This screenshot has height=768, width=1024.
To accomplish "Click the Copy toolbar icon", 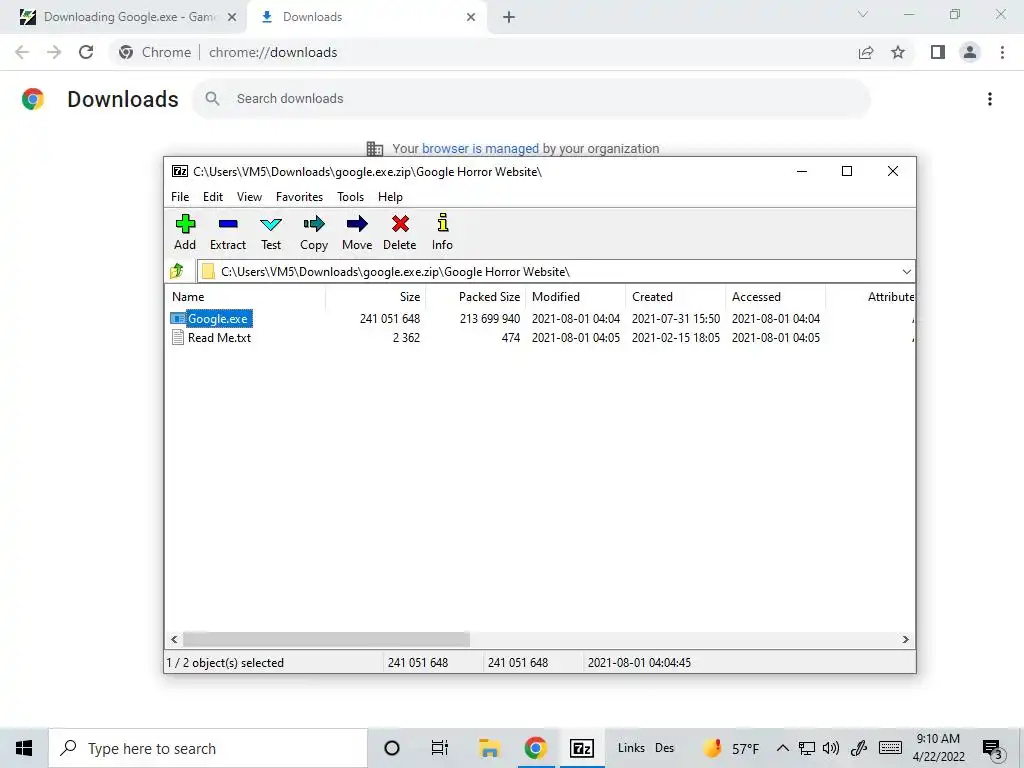I will 314,225.
